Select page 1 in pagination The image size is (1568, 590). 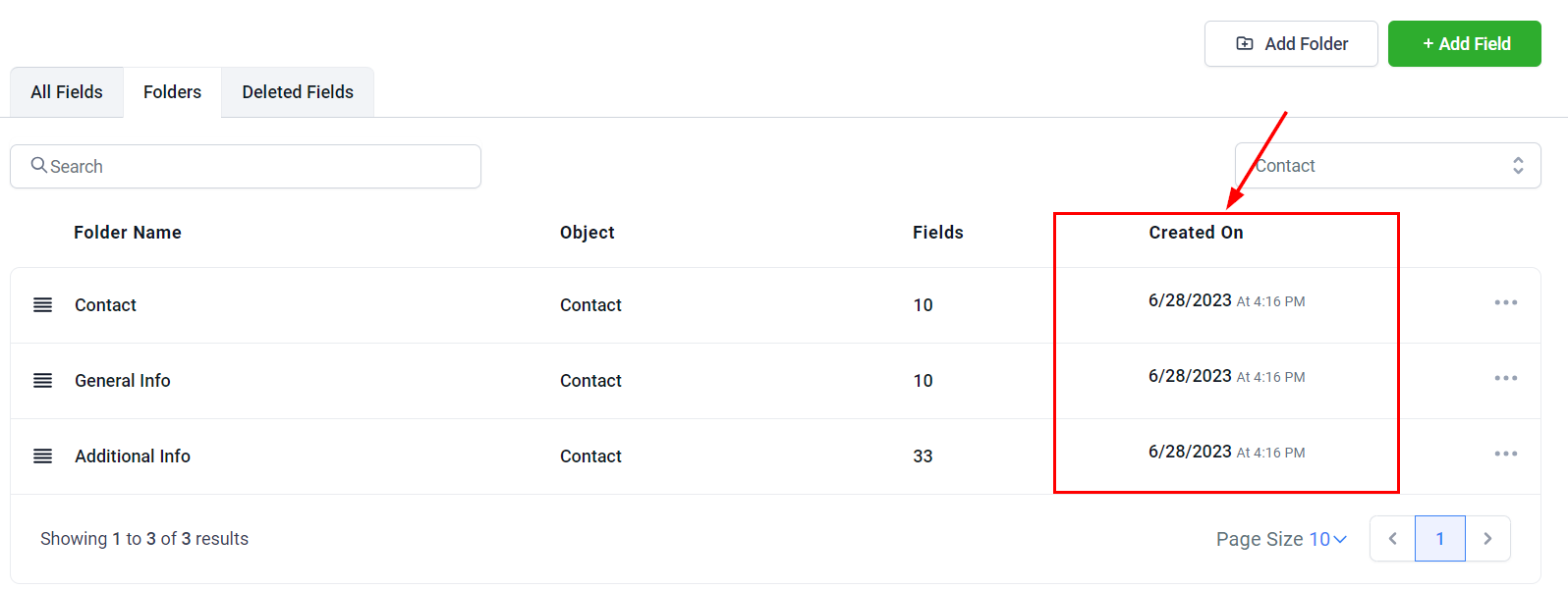1439,539
